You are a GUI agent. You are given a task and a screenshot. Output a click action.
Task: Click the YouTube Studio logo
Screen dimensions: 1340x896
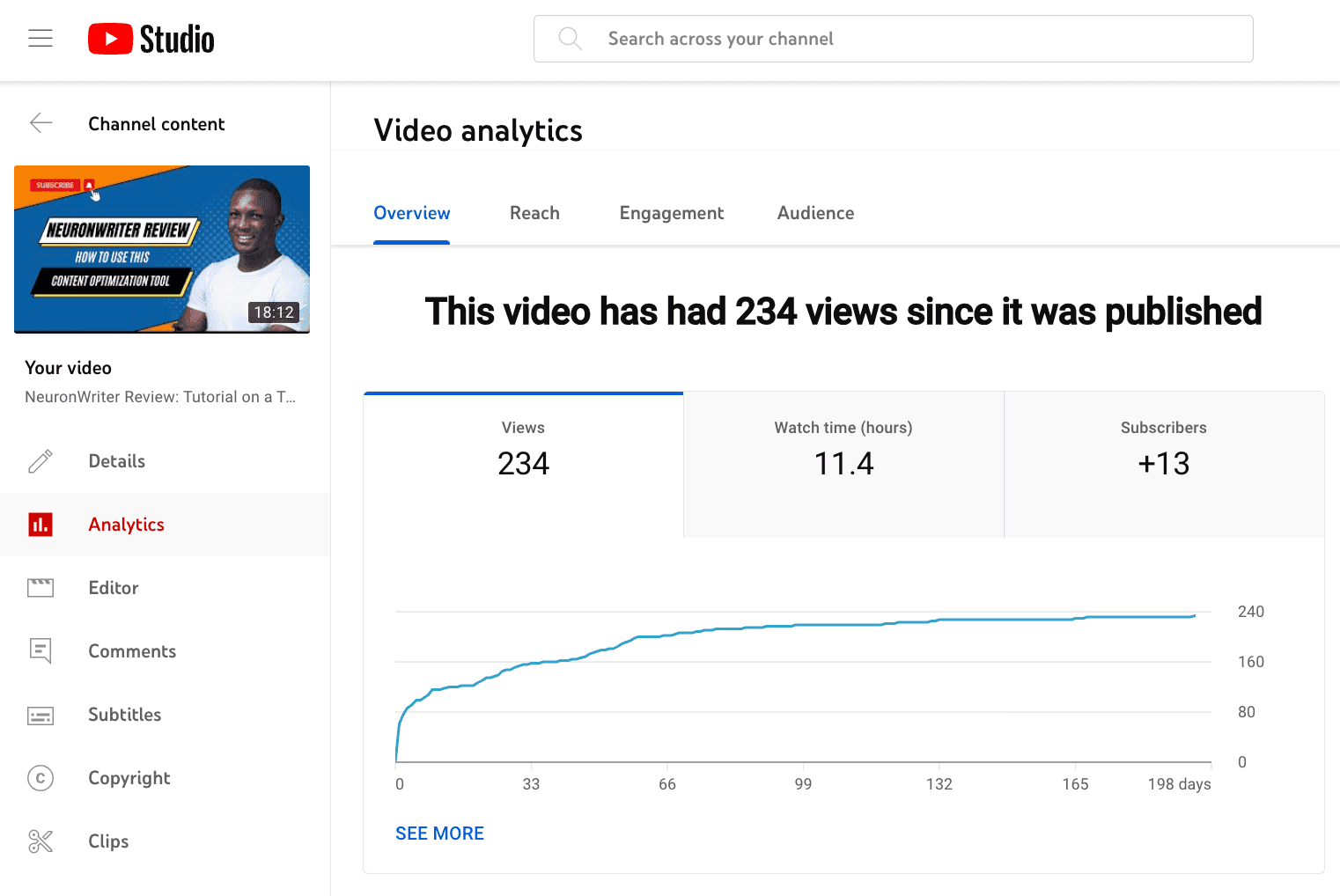(150, 38)
